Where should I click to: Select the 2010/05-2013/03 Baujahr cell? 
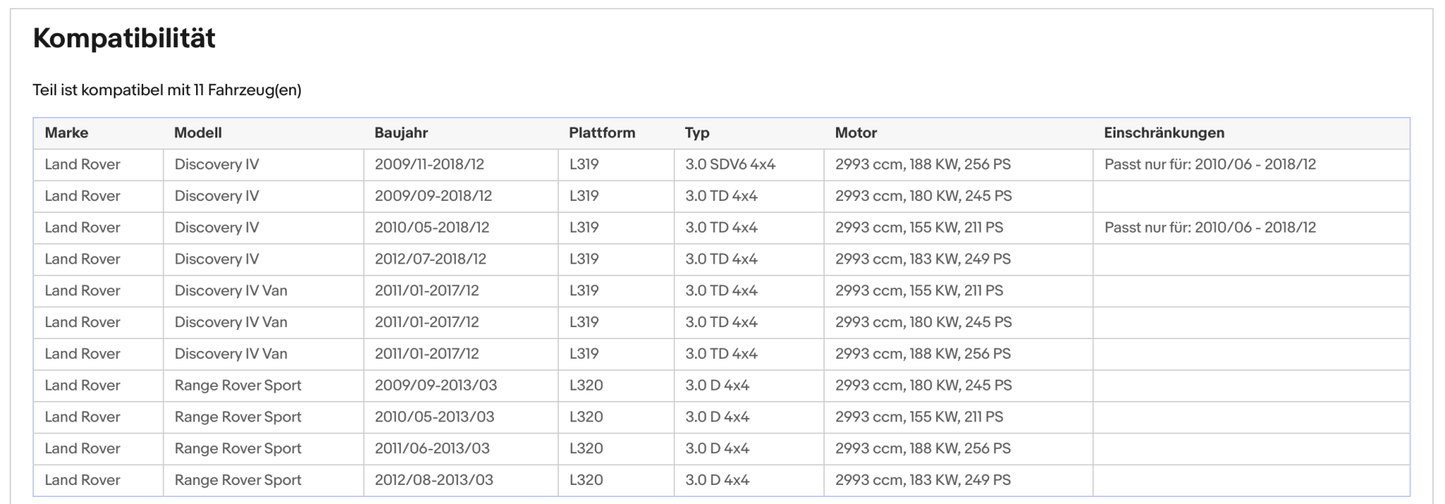[x=434, y=417]
